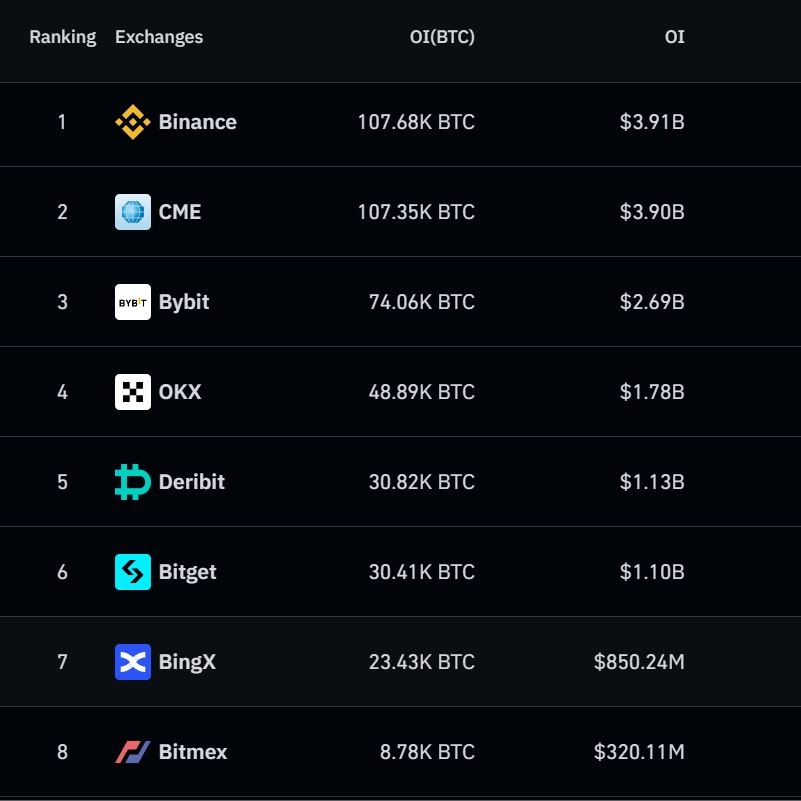This screenshot has width=801, height=801.
Task: Click the Bitget logo icon
Action: 132,572
